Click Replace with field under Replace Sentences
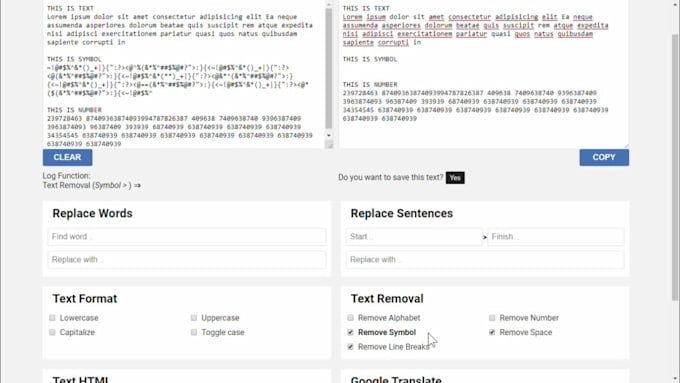This screenshot has height=383, width=680. click(485, 260)
